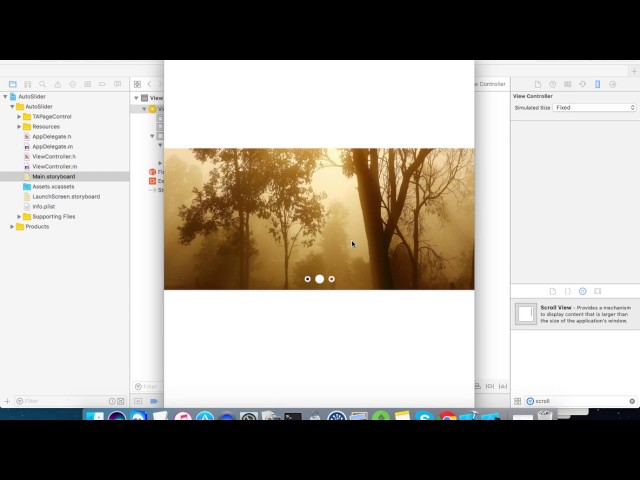This screenshot has width=640, height=480.
Task: Click the right page control dot
Action: click(331, 279)
